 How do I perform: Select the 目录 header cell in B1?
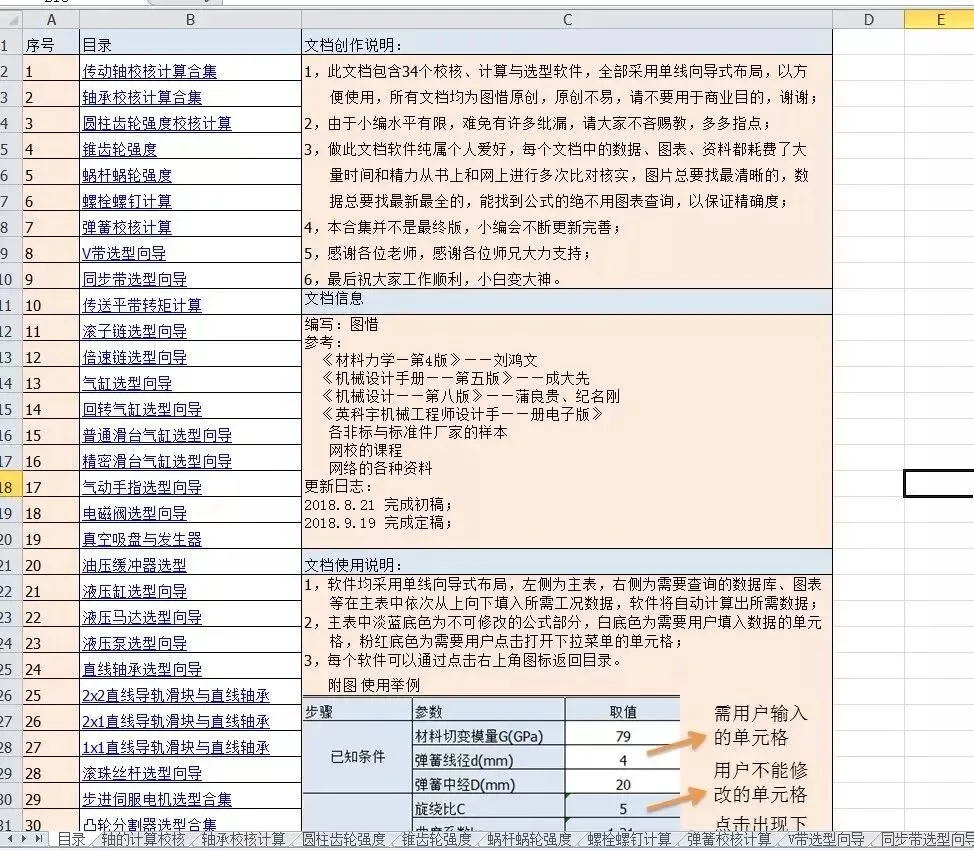pos(191,44)
